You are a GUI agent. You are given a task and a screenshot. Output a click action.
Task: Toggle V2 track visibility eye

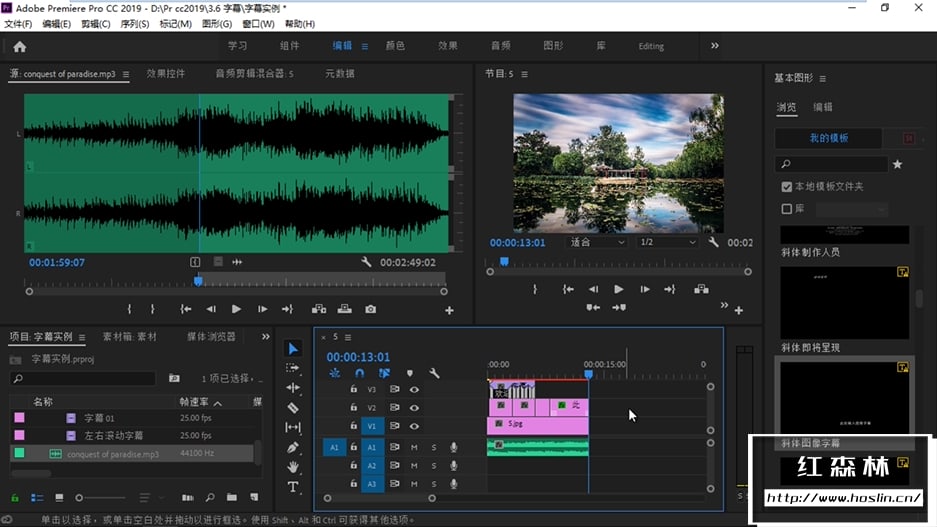414,407
